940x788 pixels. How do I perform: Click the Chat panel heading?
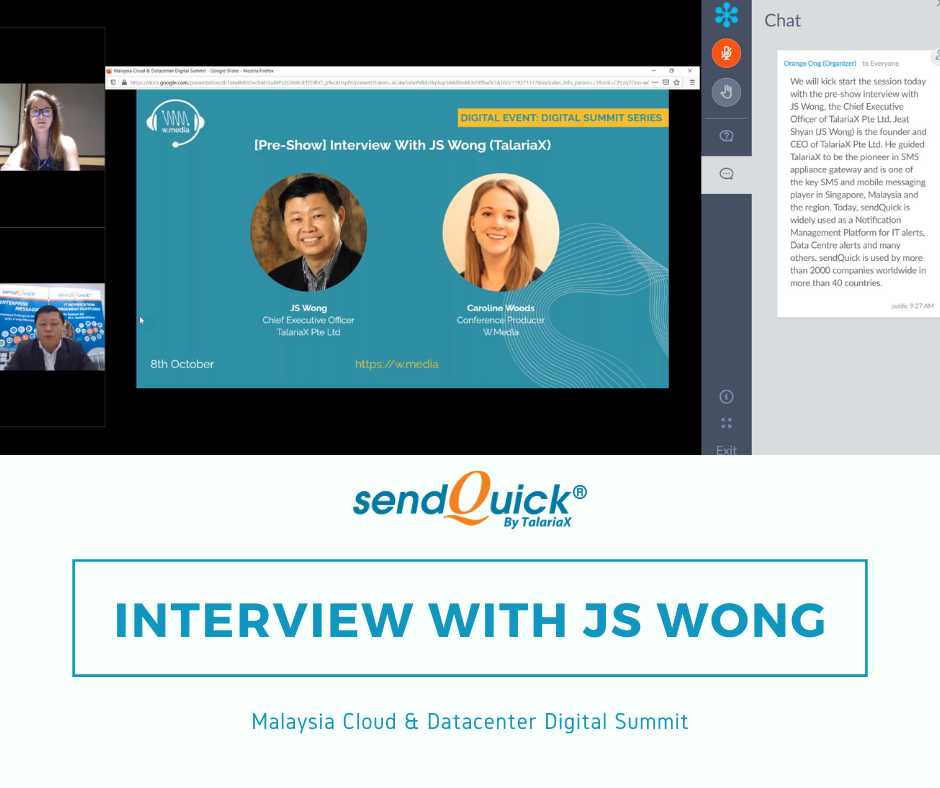782,21
